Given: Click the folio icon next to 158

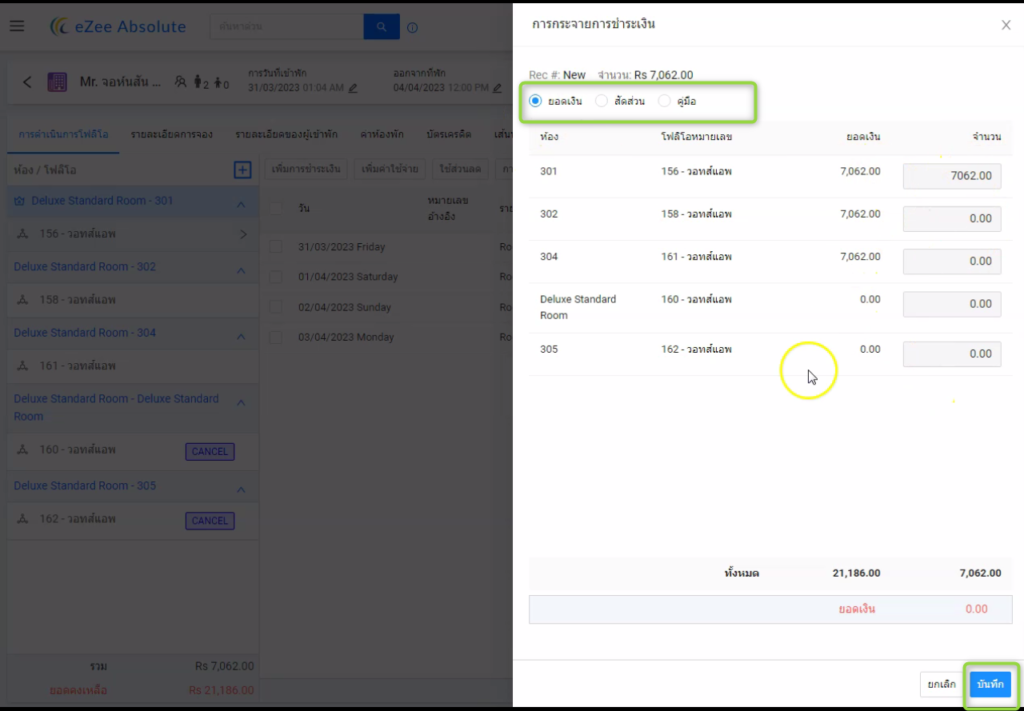Looking at the screenshot, I should [x=23, y=300].
